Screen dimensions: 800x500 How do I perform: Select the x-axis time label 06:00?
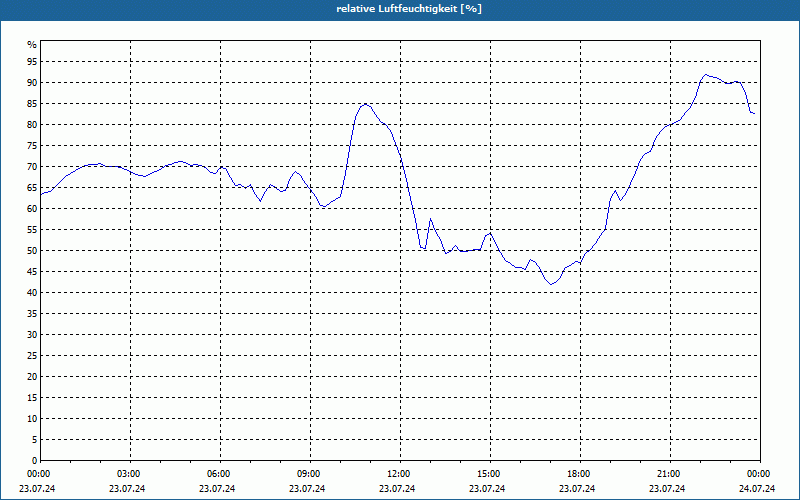(x=220, y=474)
